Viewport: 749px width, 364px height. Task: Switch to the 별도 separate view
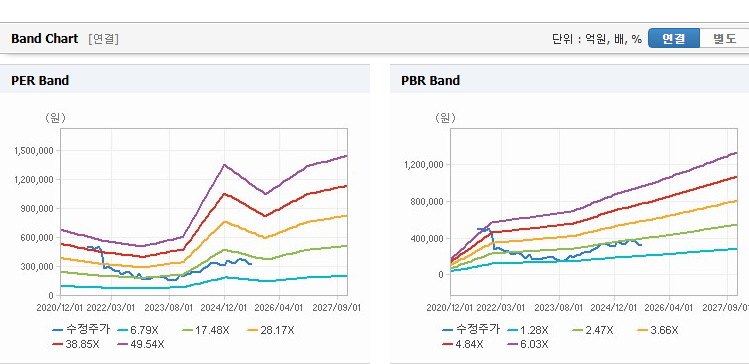point(724,39)
